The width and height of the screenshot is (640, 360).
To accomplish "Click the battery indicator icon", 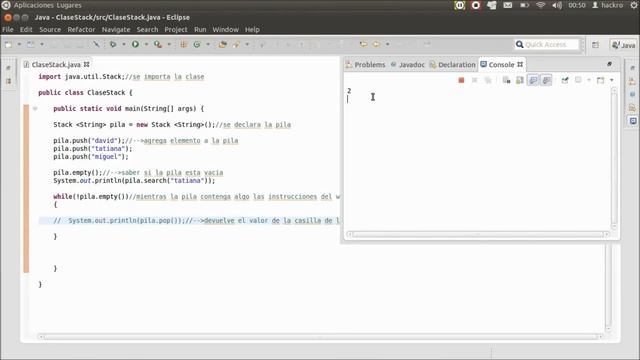I will point(524,5).
